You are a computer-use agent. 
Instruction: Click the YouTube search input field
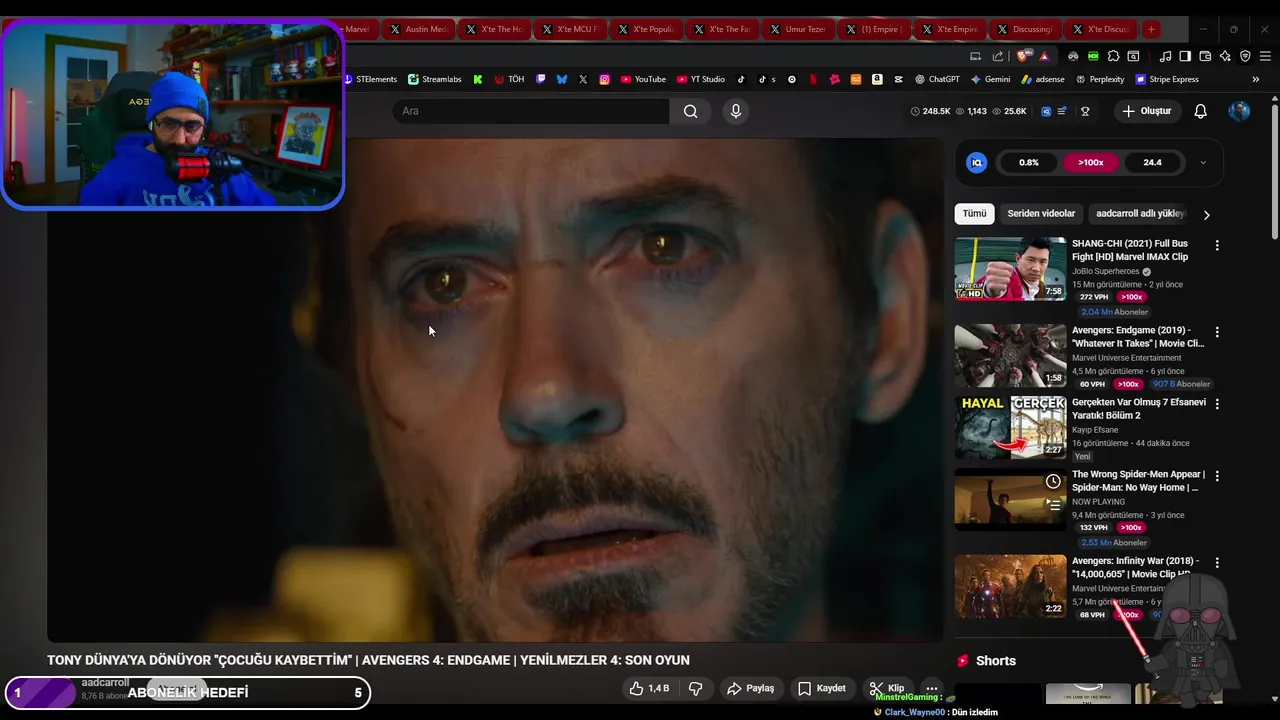pyautogui.click(x=530, y=111)
